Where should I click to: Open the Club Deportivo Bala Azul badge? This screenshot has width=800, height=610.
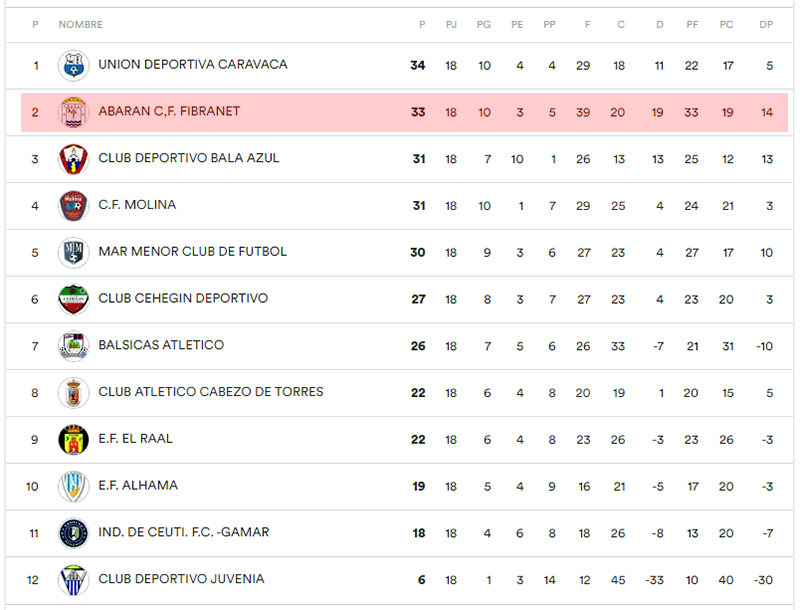click(x=73, y=159)
